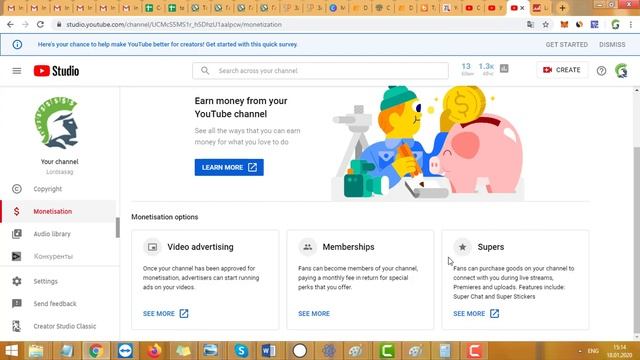Click the LEARN MORE button

click(x=229, y=167)
